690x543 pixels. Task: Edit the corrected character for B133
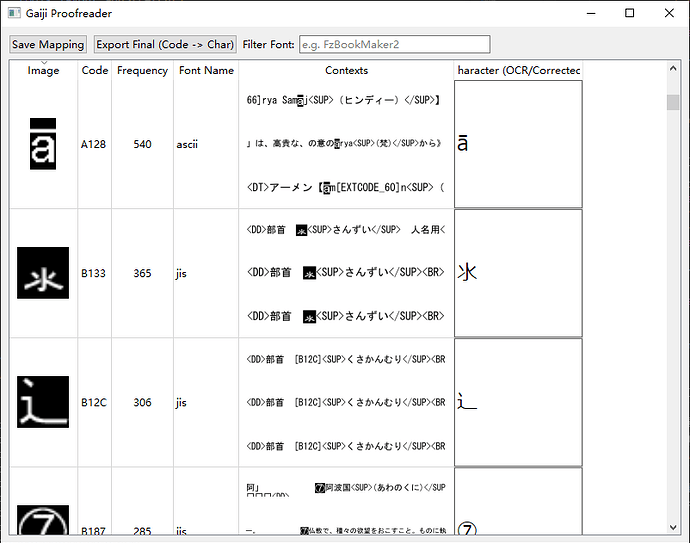517,273
